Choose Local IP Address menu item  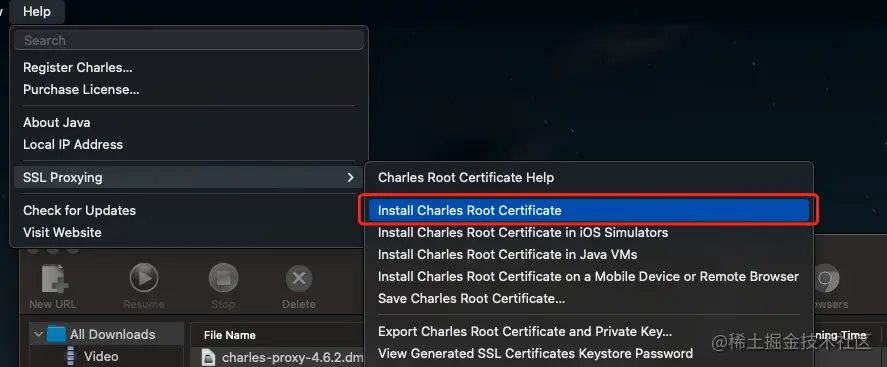(189, 144)
